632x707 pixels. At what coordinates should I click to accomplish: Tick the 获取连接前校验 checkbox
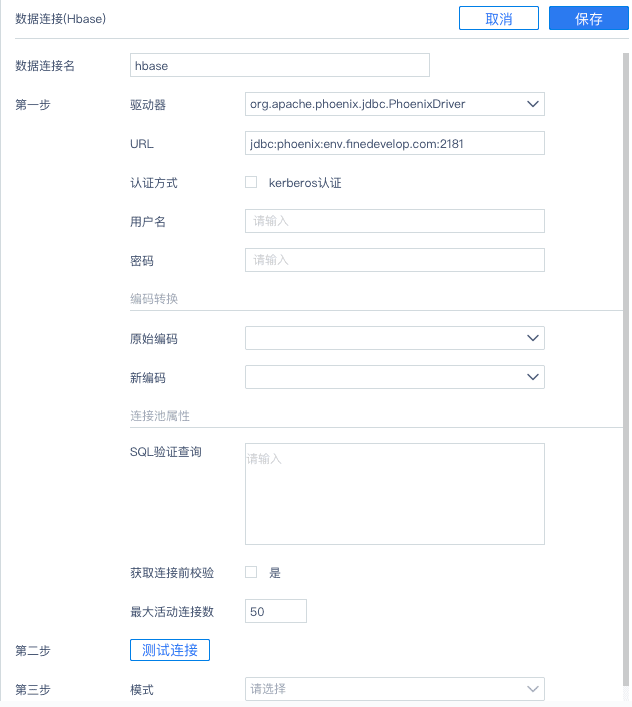tap(251, 572)
